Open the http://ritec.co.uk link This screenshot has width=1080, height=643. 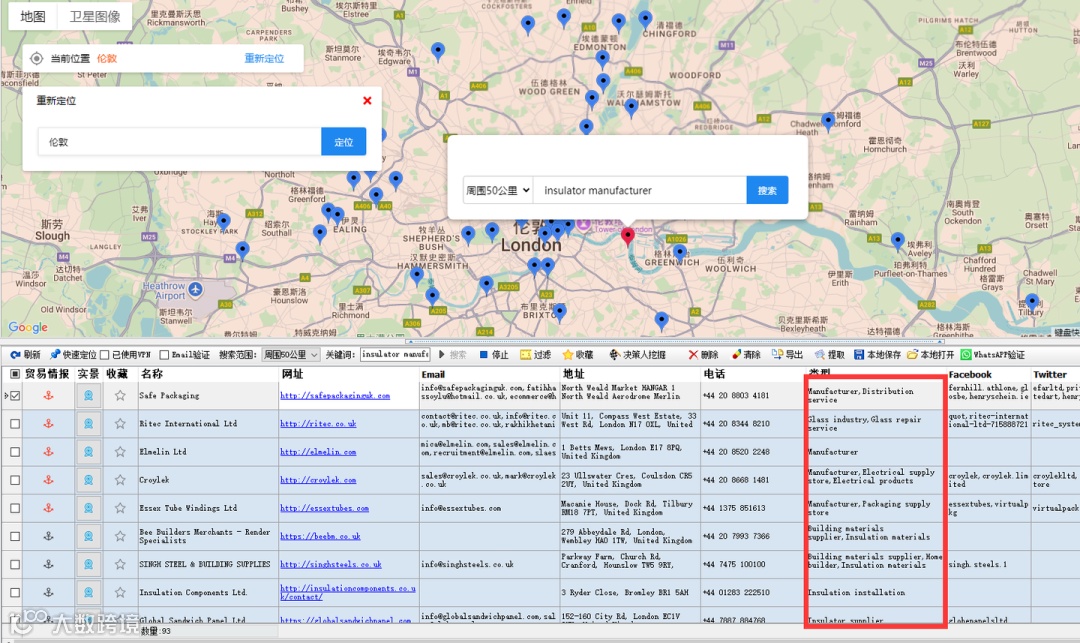pyautogui.click(x=318, y=424)
